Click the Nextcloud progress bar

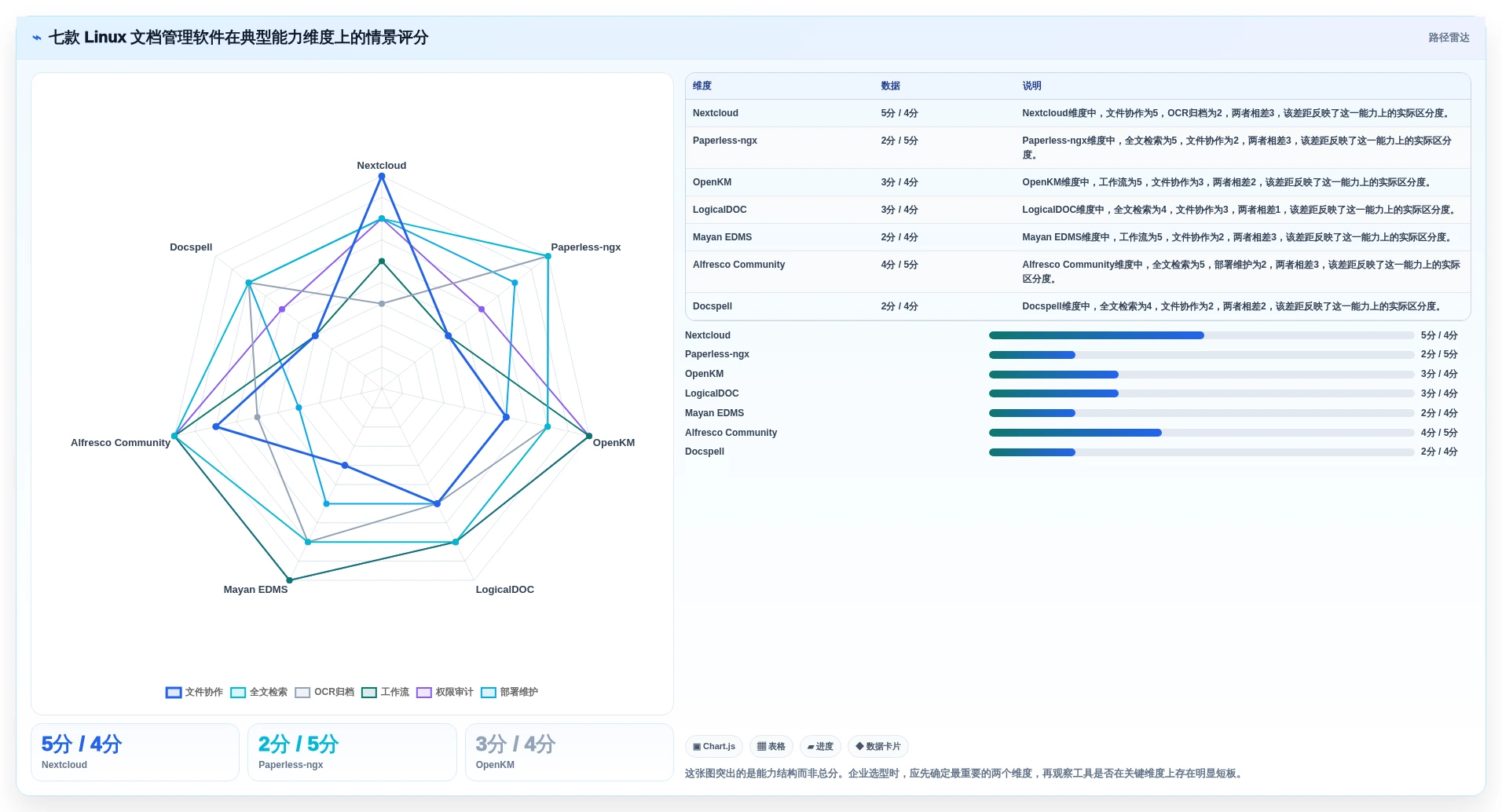coord(1201,335)
